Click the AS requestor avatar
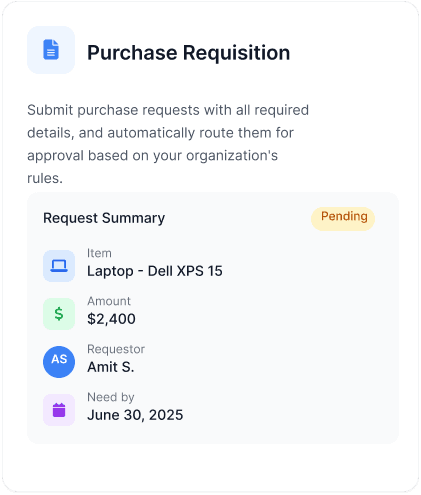Image resolution: width=421 pixels, height=495 pixels. (59, 362)
